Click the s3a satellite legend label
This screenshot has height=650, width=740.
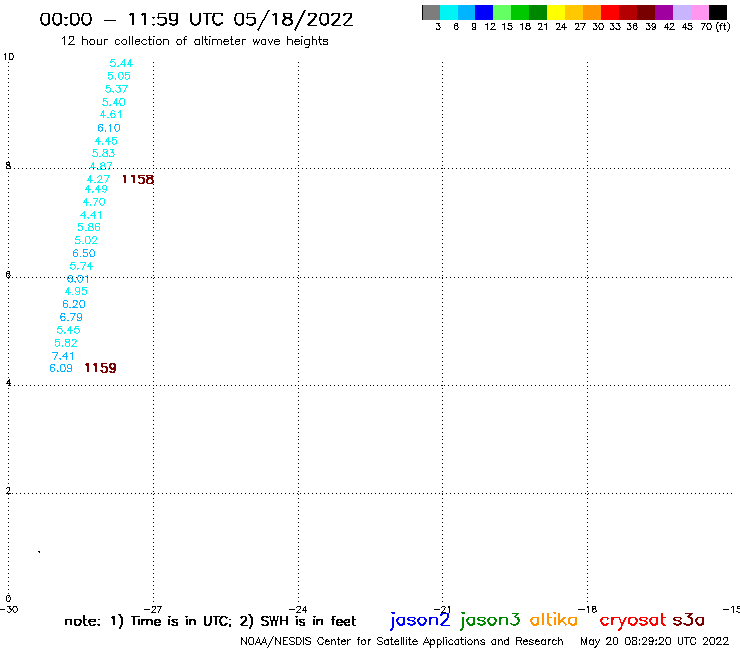pos(689,620)
